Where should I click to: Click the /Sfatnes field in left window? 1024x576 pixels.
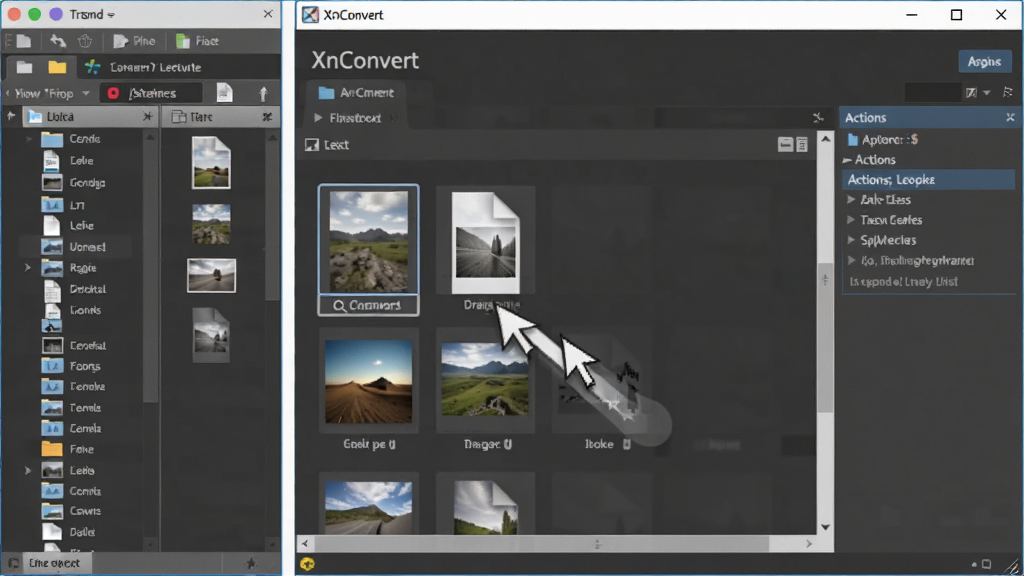(x=152, y=93)
